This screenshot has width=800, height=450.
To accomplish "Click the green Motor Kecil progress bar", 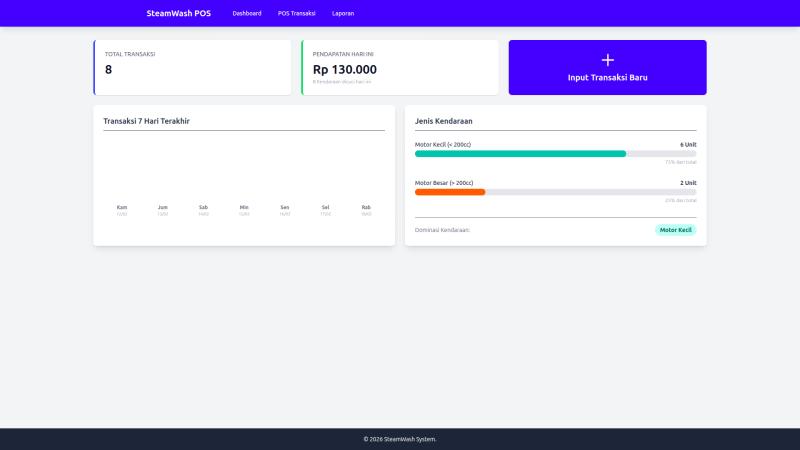I will pos(520,154).
